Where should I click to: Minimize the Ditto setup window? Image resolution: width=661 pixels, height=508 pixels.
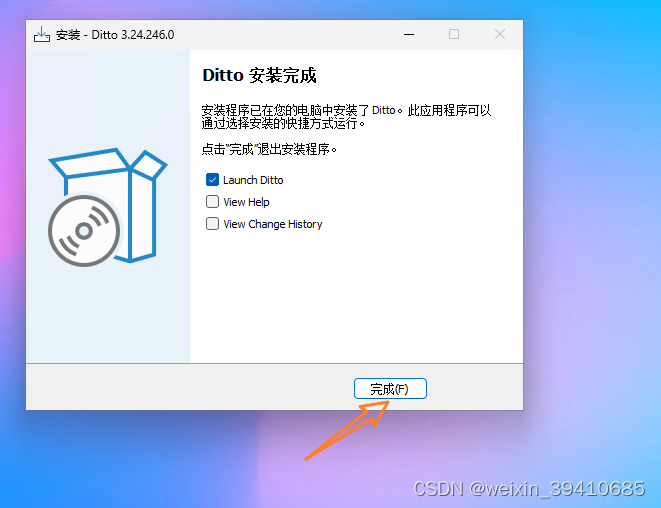coord(408,34)
